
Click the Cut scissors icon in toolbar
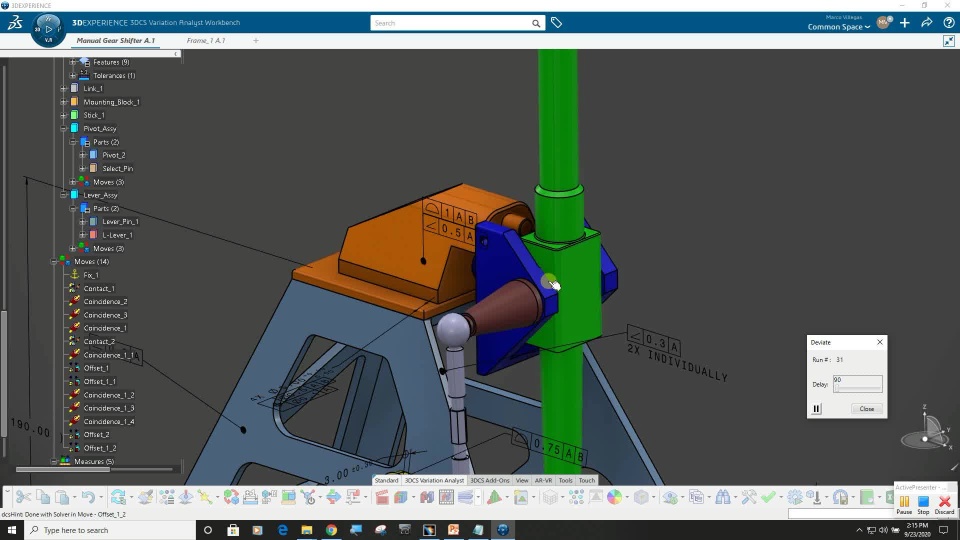[x=23, y=497]
